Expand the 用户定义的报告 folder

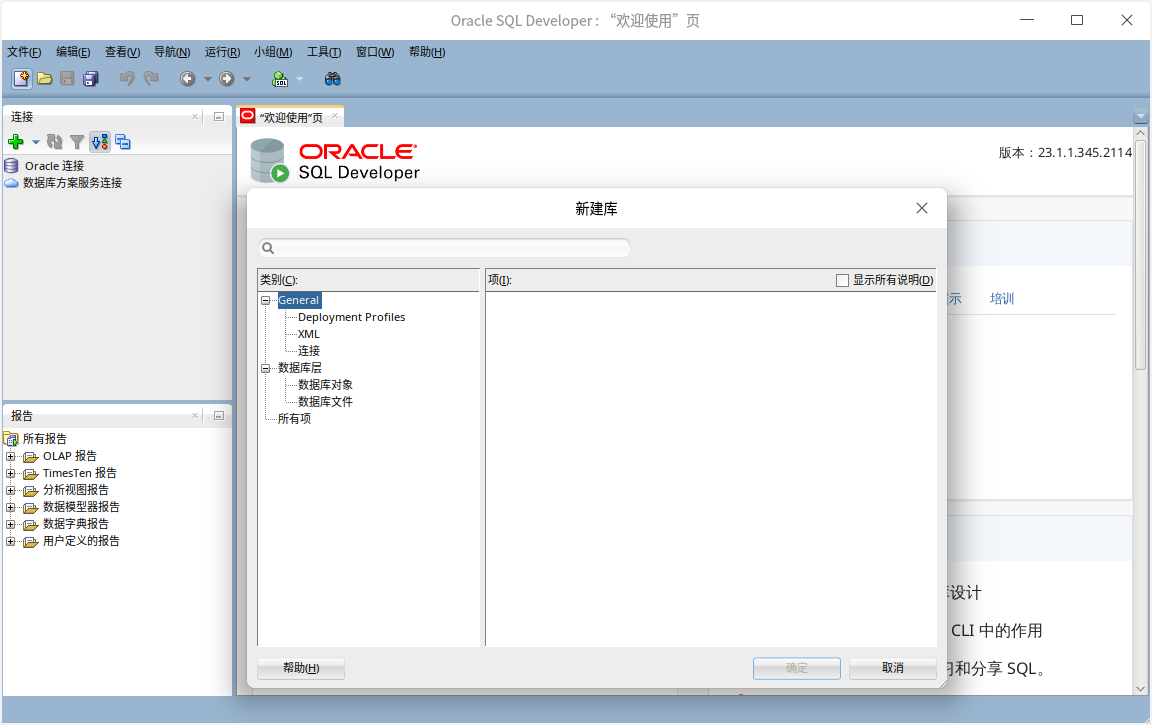(10, 541)
